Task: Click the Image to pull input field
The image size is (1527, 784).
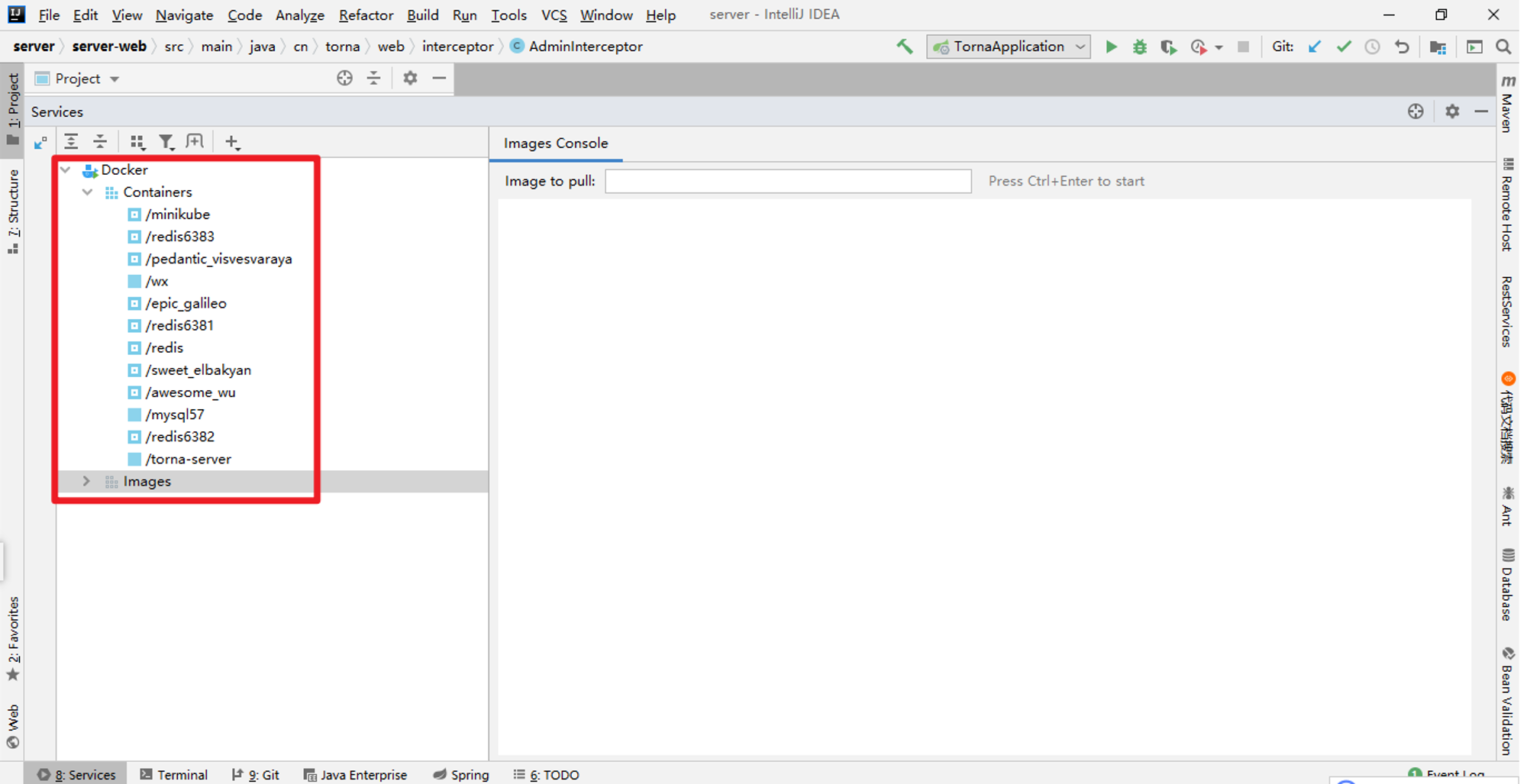Action: 788,181
